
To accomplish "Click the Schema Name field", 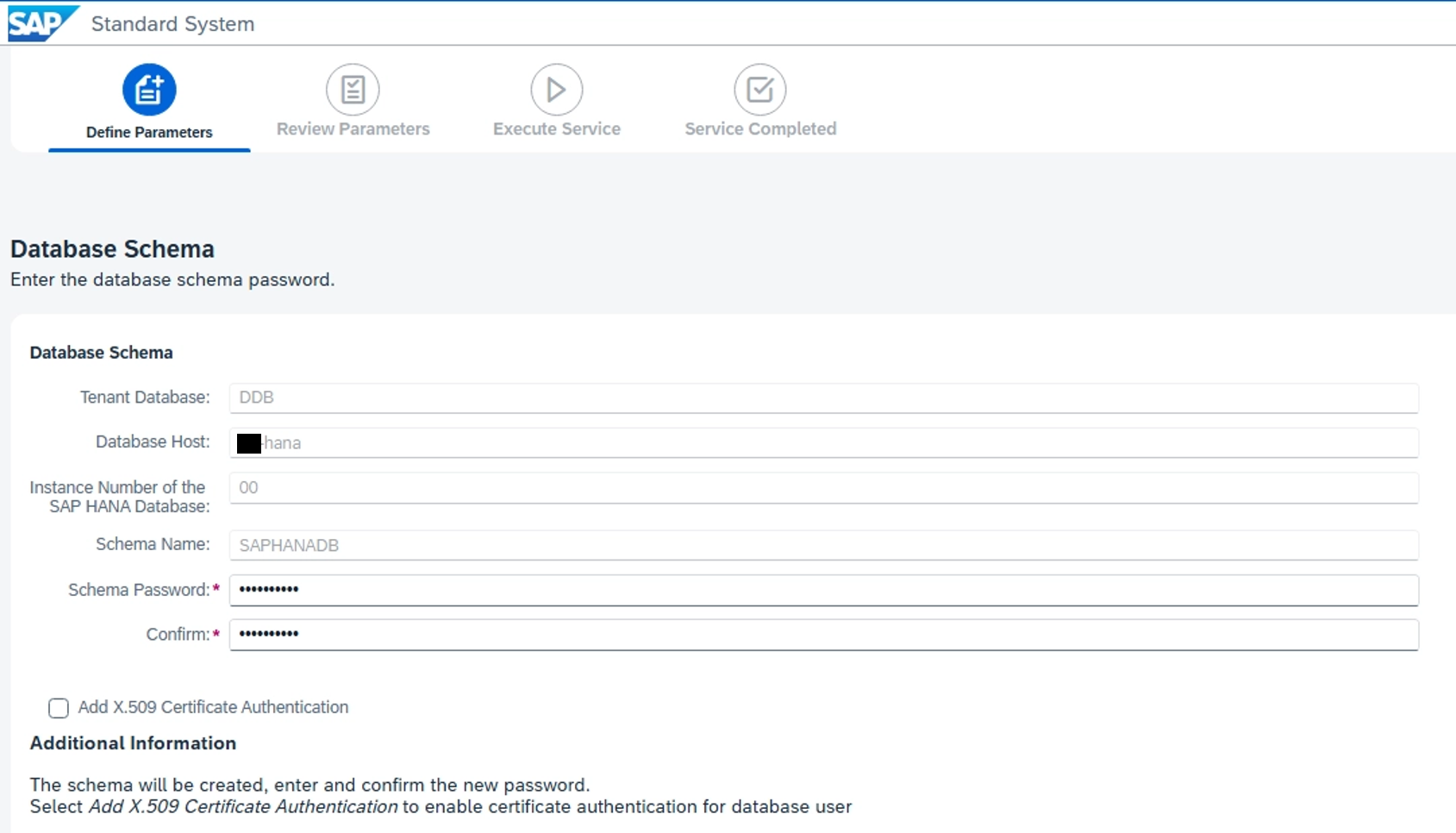I will click(823, 545).
